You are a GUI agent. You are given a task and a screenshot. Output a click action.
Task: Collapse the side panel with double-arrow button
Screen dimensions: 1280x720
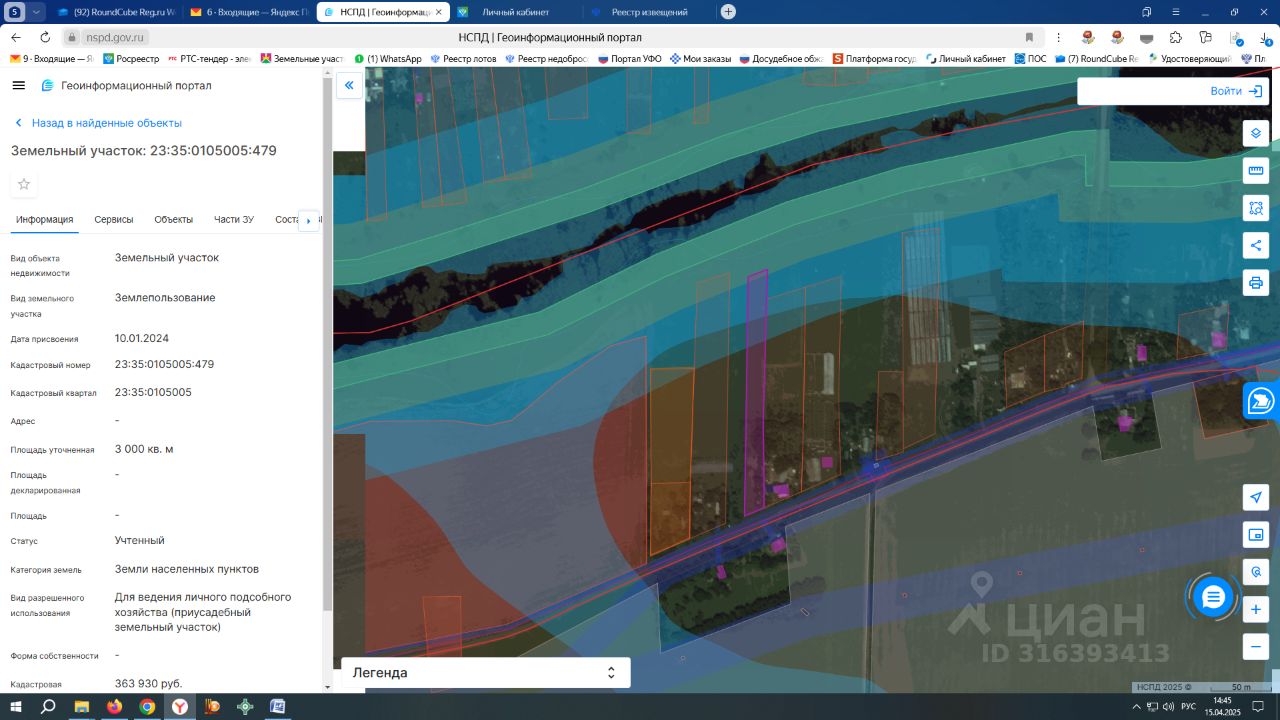(x=349, y=86)
